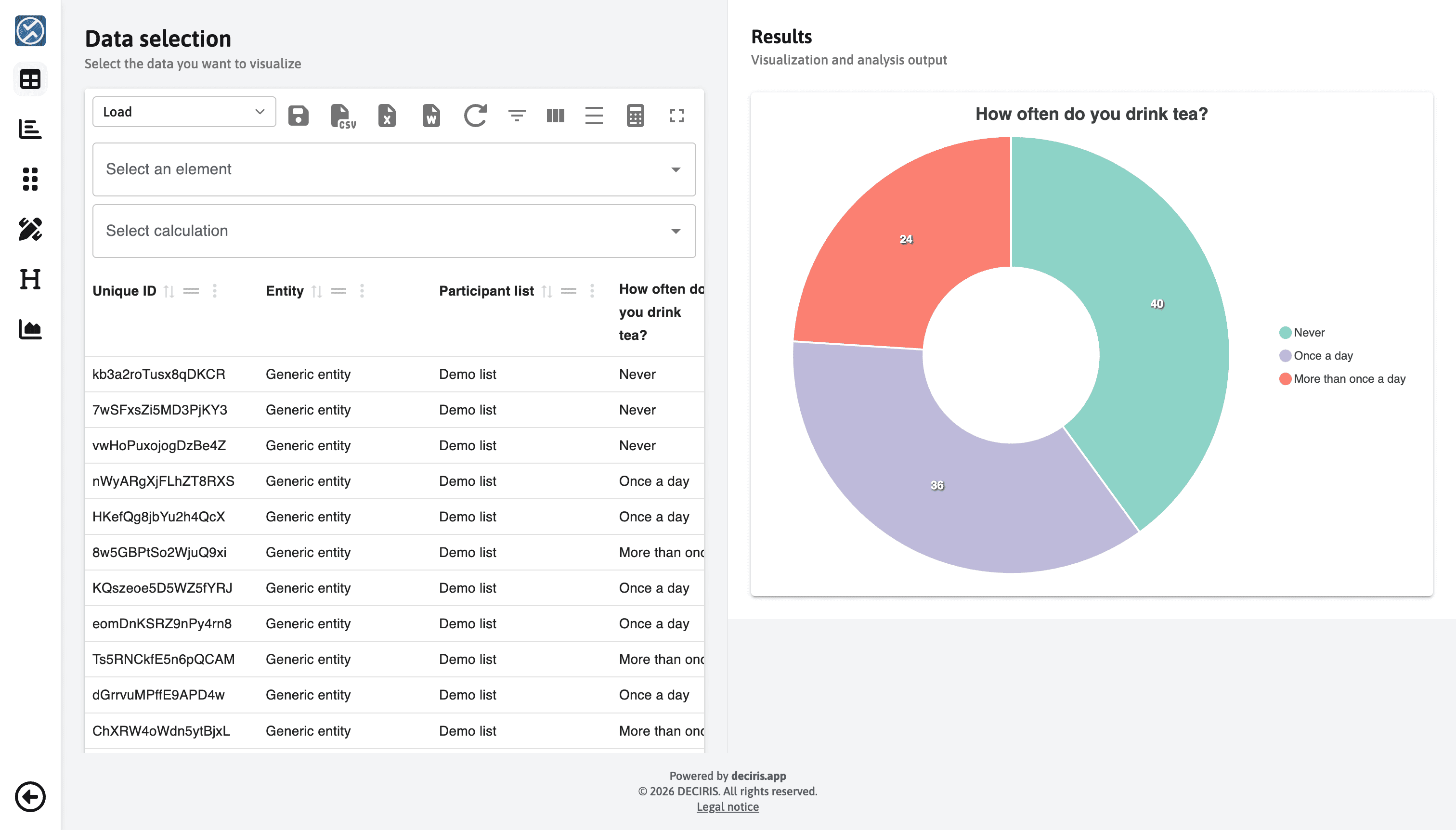Viewport: 1456px width, 830px height.
Task: Expand the Select calculation dropdown
Action: click(393, 231)
